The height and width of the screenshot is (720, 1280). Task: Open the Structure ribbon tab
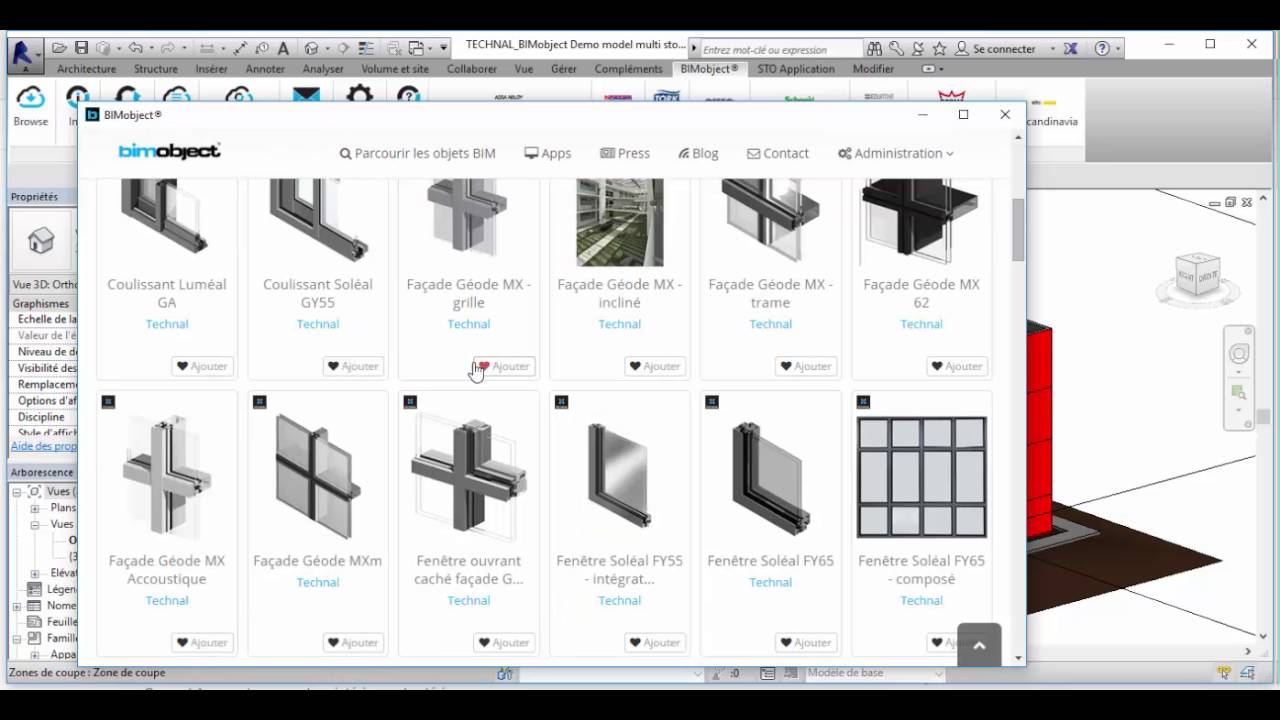pyautogui.click(x=156, y=69)
